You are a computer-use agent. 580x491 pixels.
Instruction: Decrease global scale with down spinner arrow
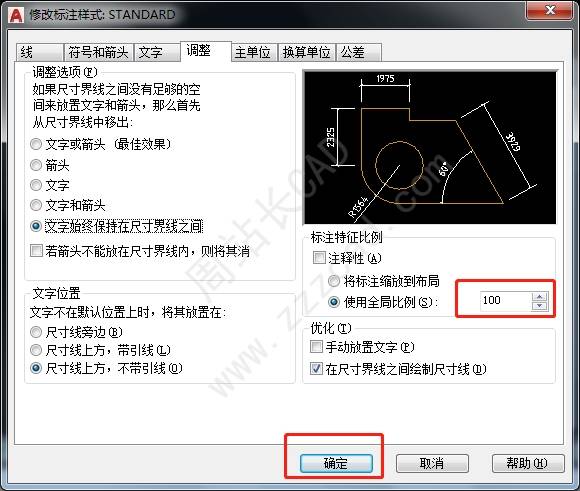pos(539,306)
